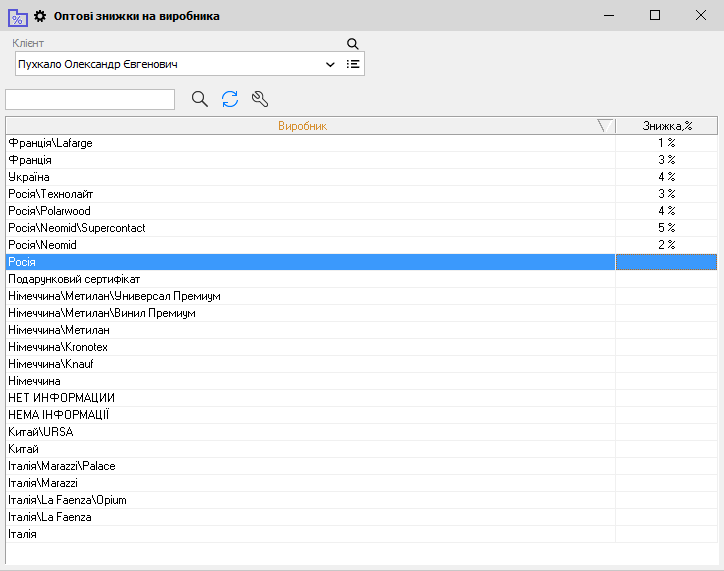Click the filter triangle in the Виробник header
The image size is (724, 571).
pos(604,126)
